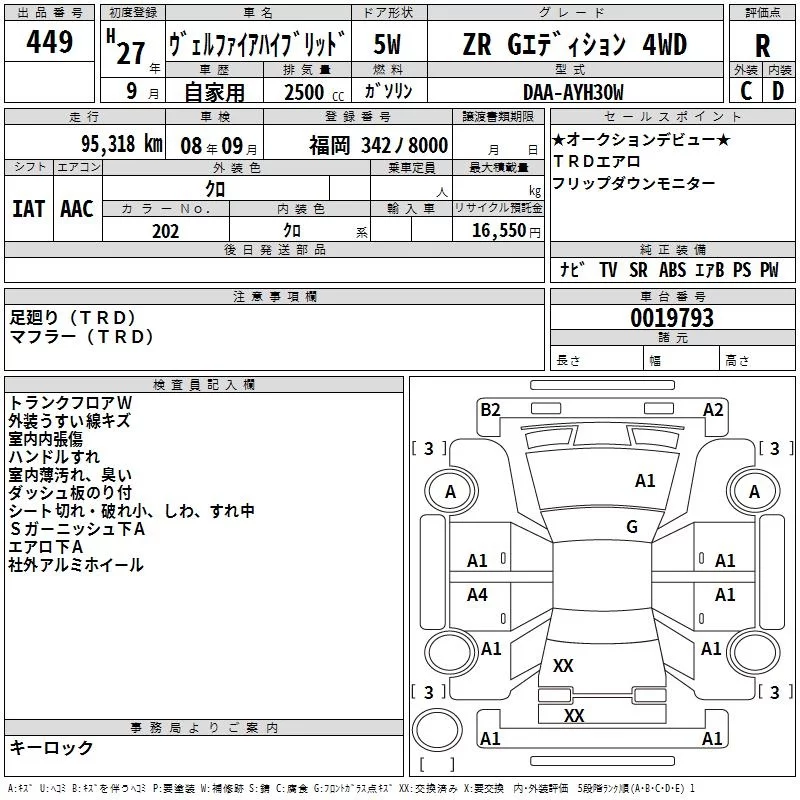Click the IAT shift type cell
This screenshot has height=800, width=800.
point(28,208)
